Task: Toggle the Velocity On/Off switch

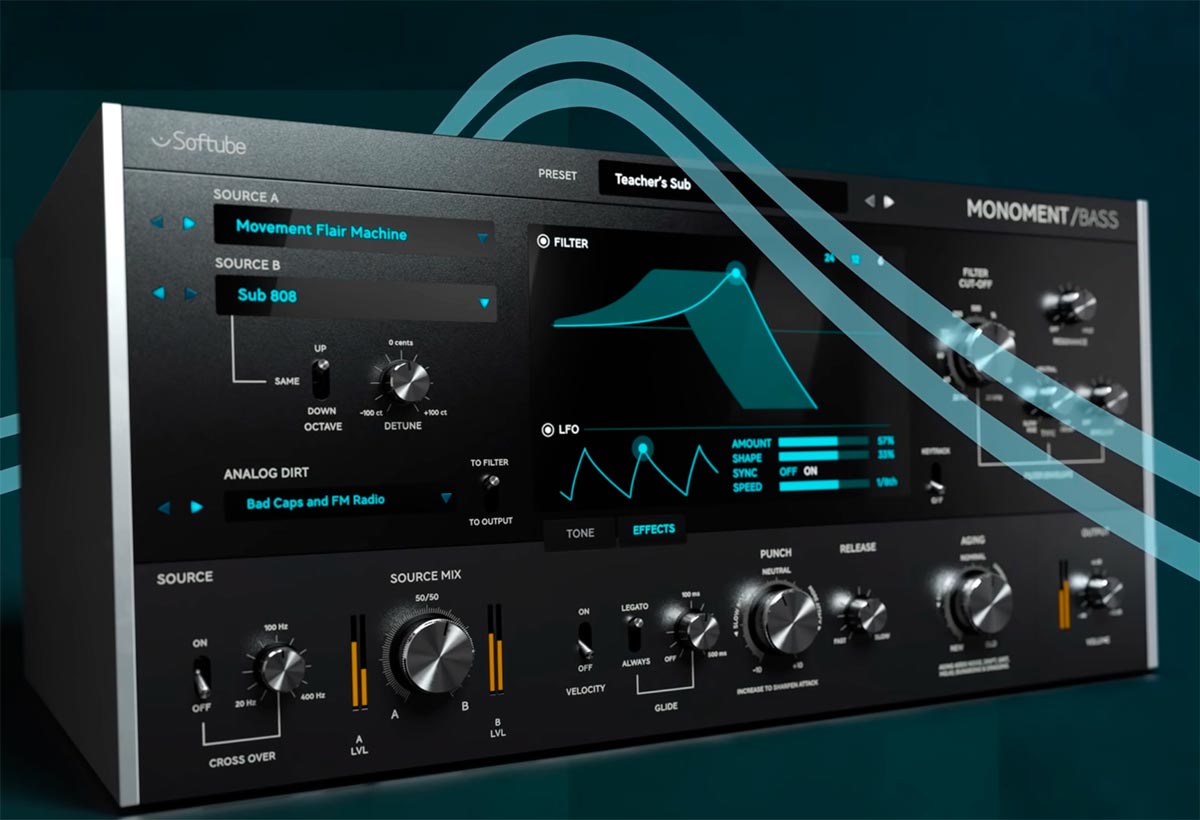Action: click(585, 640)
